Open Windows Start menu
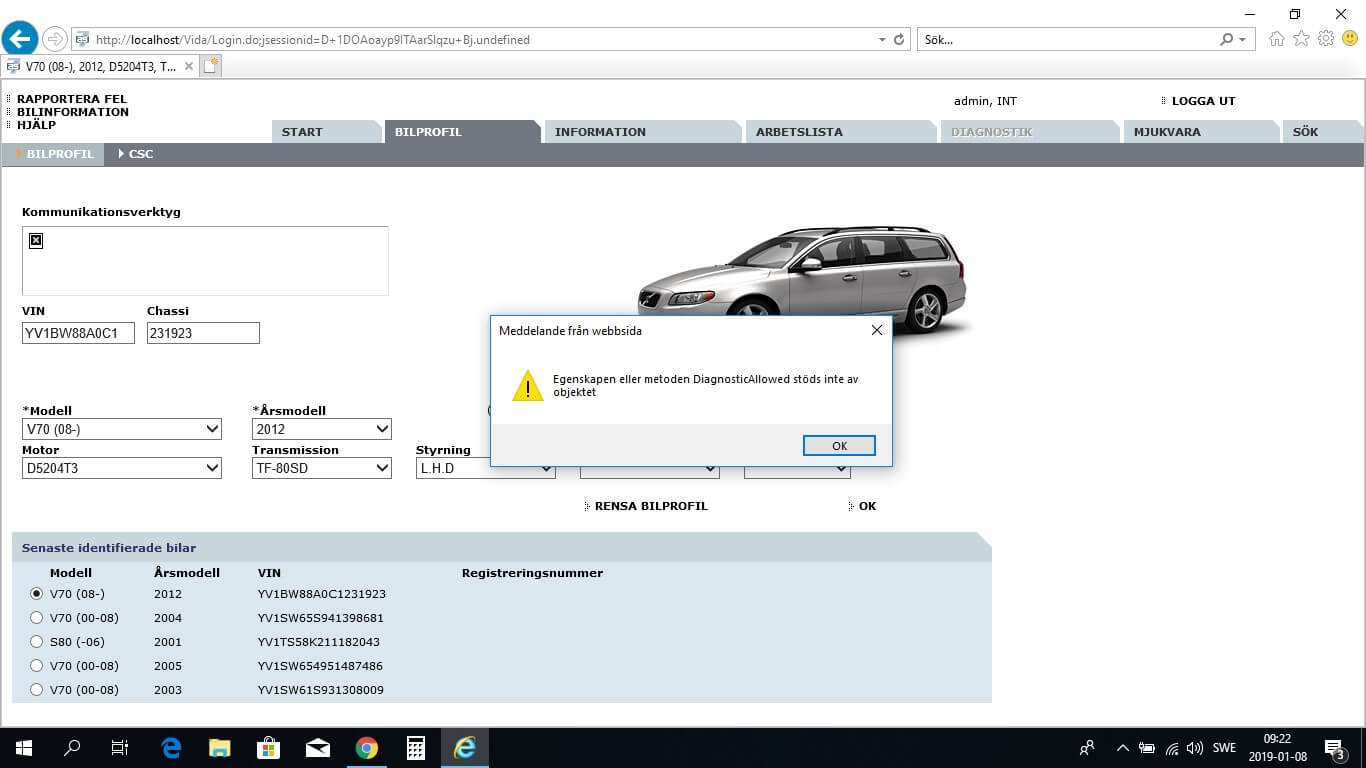Viewport: 1366px width, 768px height. (x=24, y=748)
